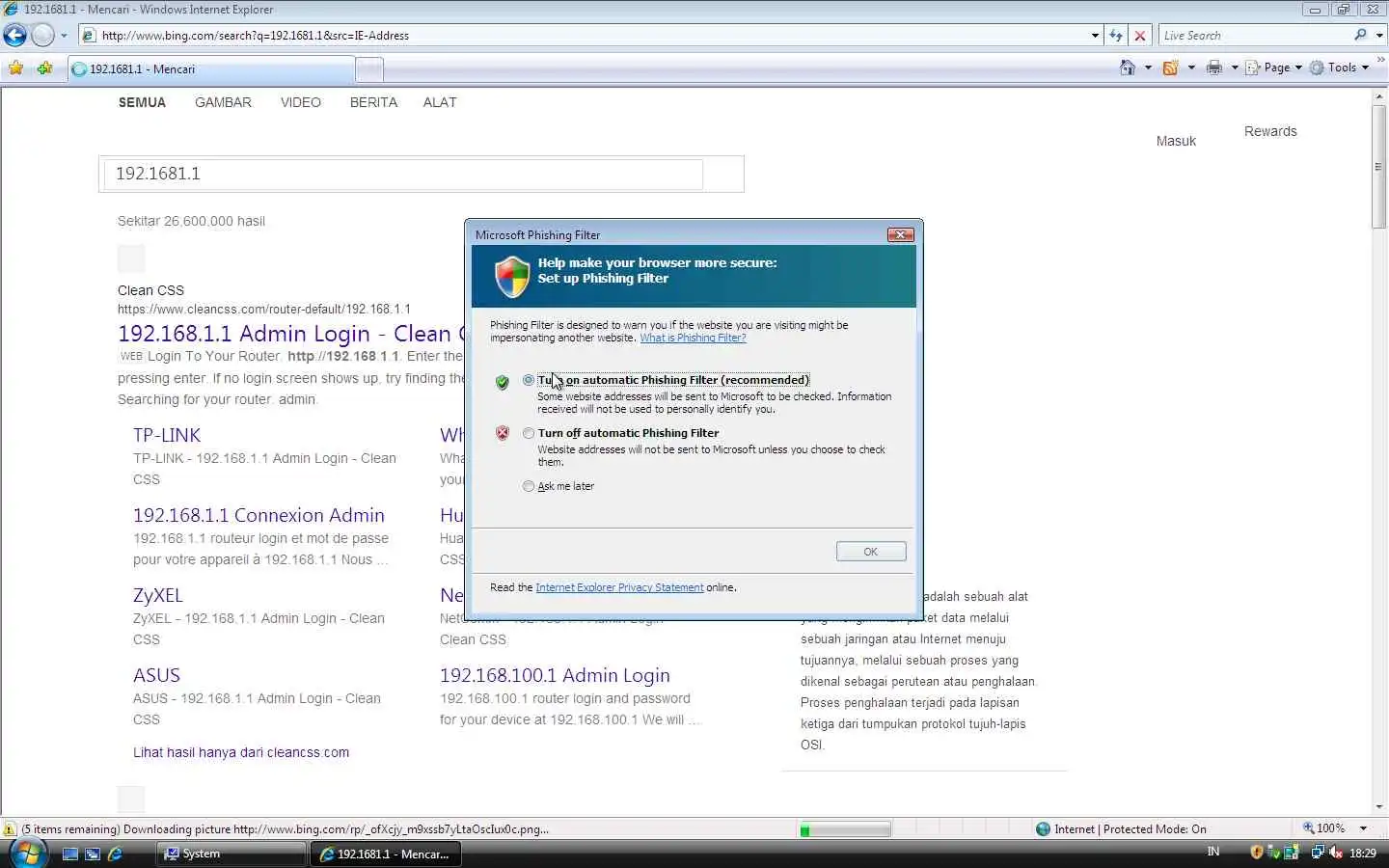Switch to SEMUA search tab
The height and width of the screenshot is (868, 1389).
point(142,102)
